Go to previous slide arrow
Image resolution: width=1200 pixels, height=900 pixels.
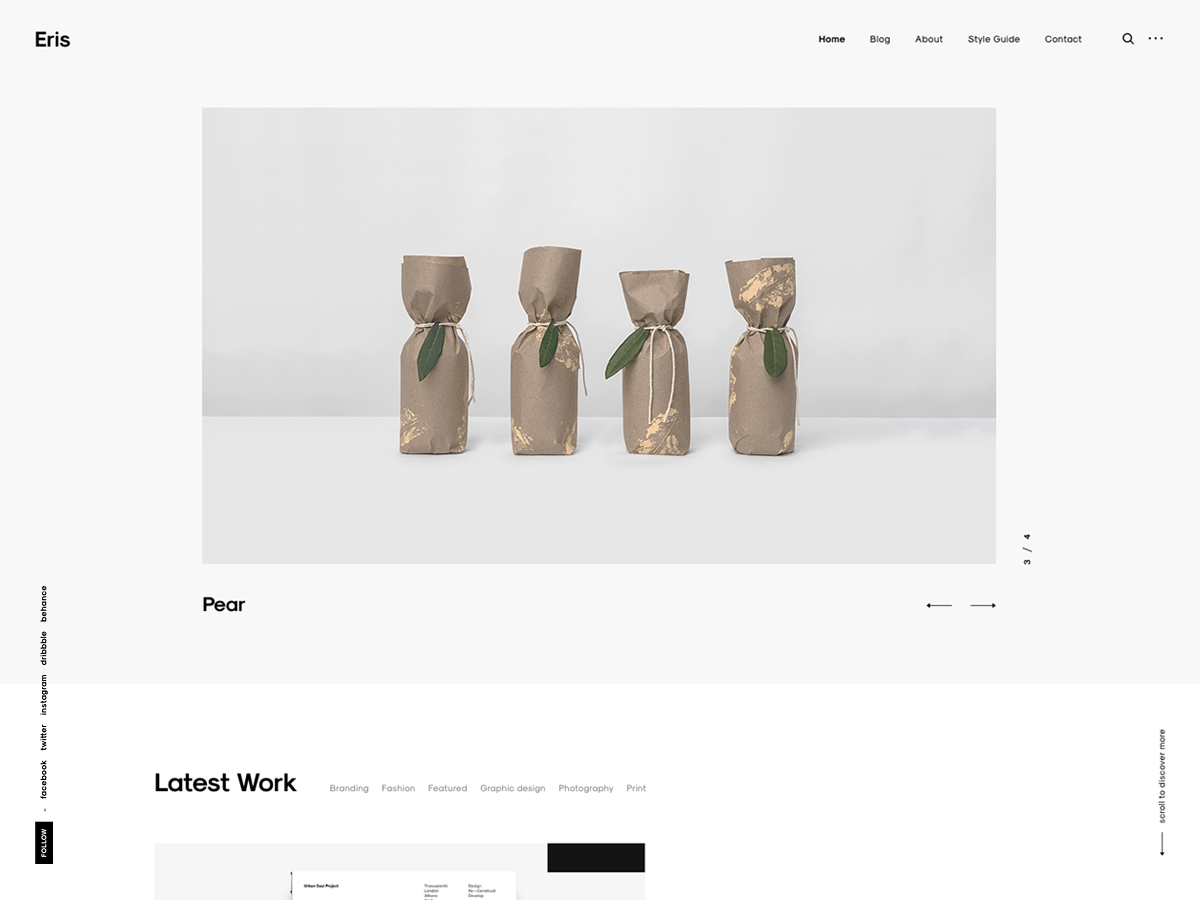pyautogui.click(x=939, y=605)
